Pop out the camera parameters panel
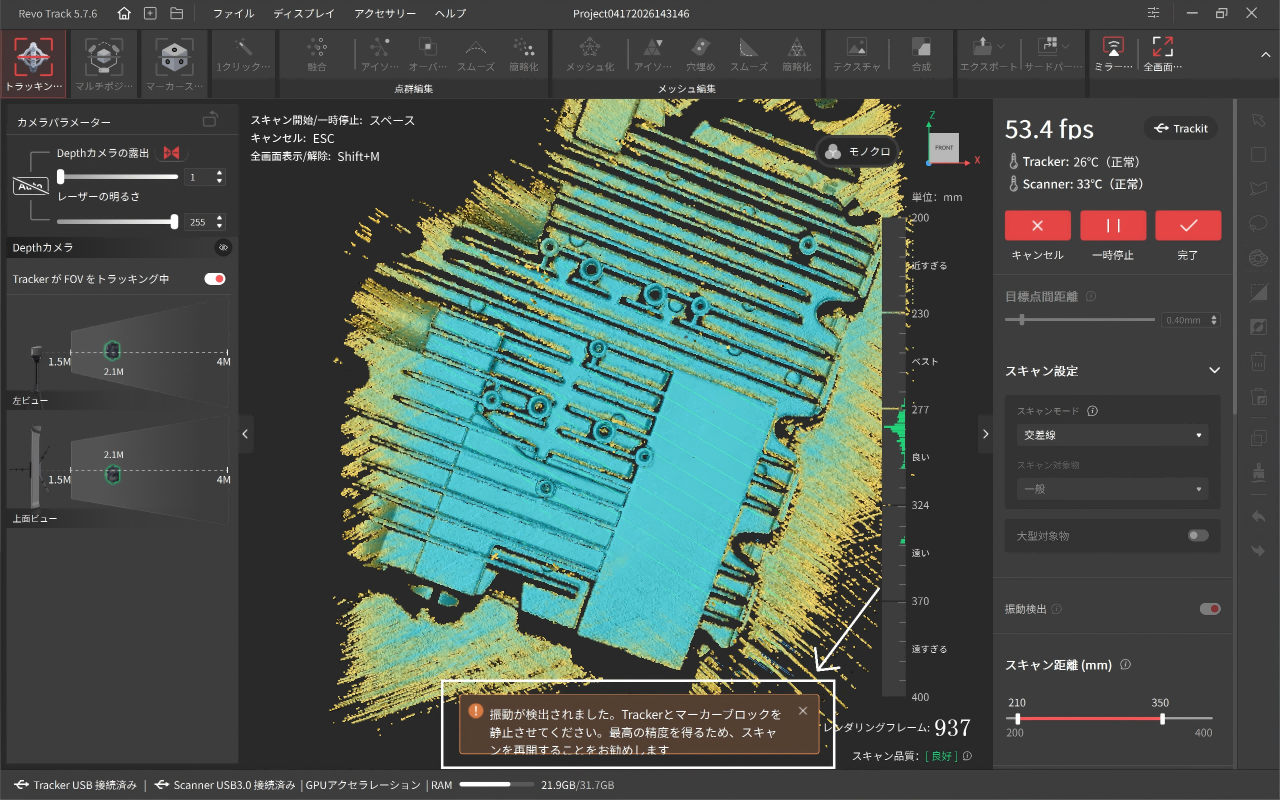Image resolution: width=1280 pixels, height=800 pixels. click(x=210, y=120)
